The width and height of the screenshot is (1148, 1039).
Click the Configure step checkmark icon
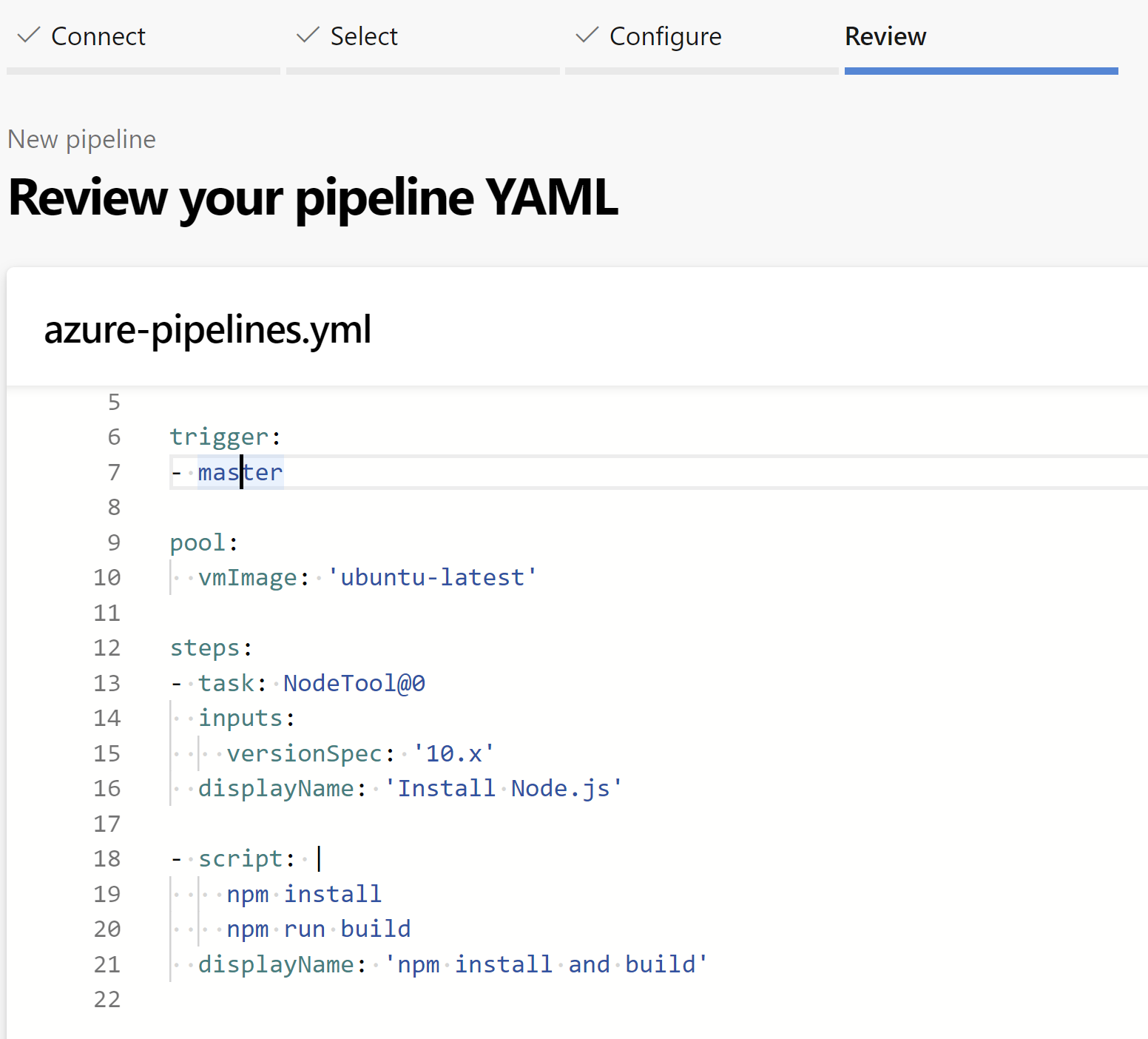585,35
